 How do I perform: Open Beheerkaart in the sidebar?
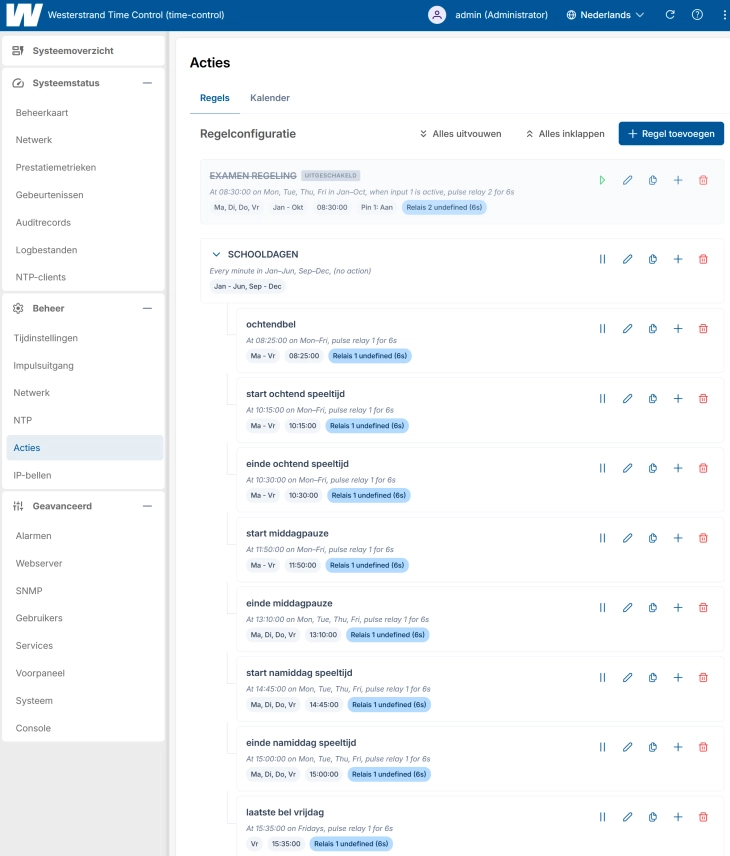(42, 112)
